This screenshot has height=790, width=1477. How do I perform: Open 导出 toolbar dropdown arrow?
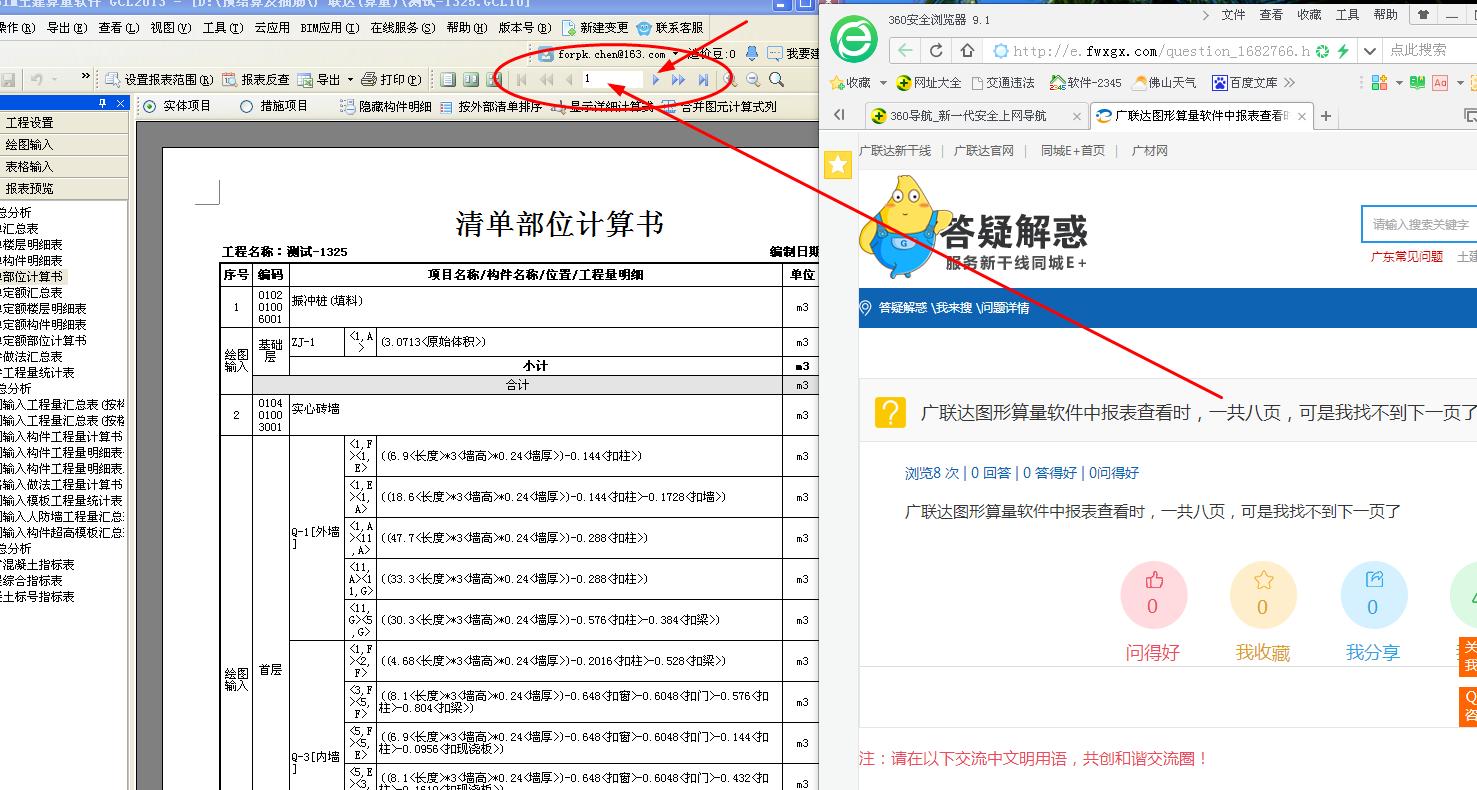[350, 80]
